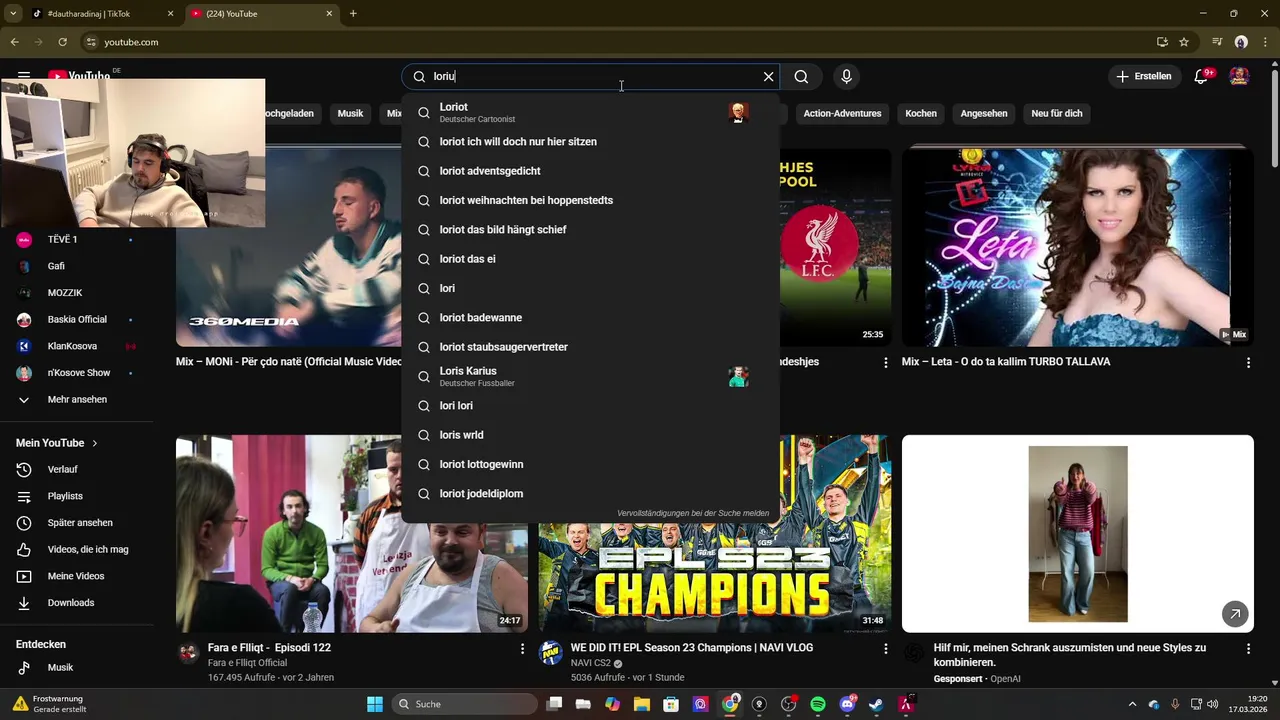The height and width of the screenshot is (720, 1280).
Task: Open the Windows Start menu
Action: [x=375, y=704]
